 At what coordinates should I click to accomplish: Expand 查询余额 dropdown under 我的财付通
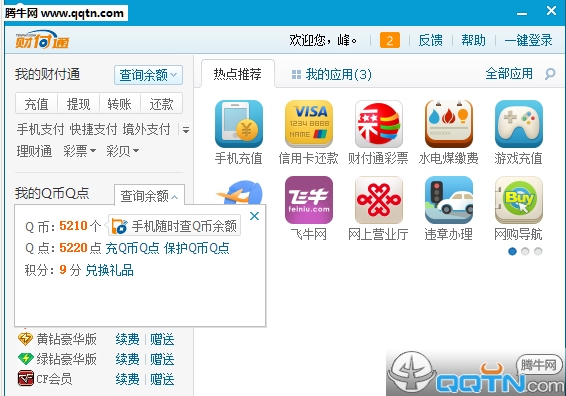(148, 75)
